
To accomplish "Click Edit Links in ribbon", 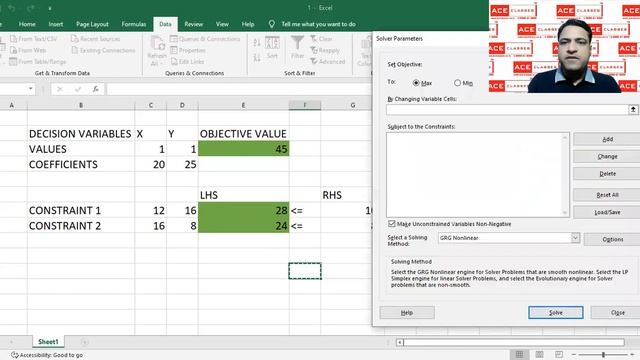I will tap(187, 62).
